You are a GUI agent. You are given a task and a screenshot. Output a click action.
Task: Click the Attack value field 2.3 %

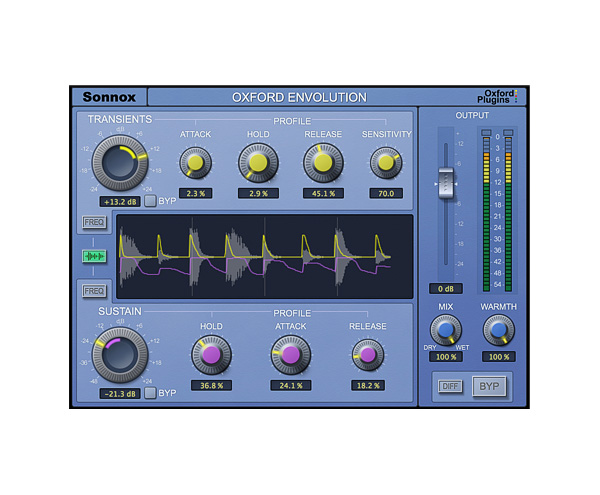196,193
